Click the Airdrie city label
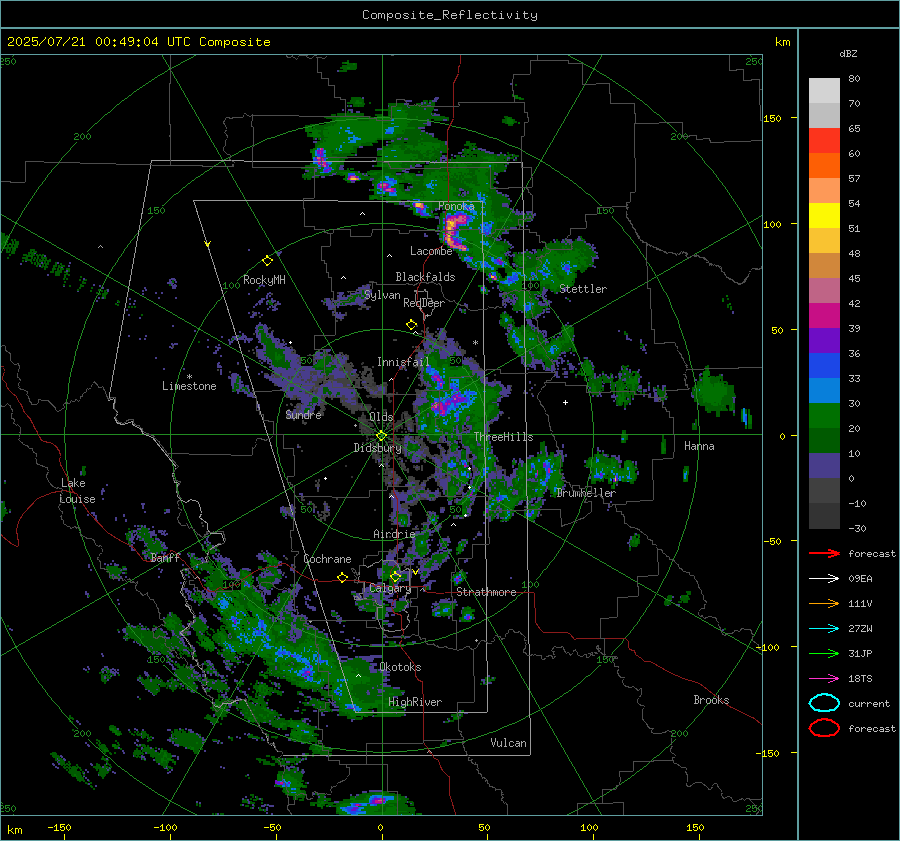 pyautogui.click(x=394, y=534)
